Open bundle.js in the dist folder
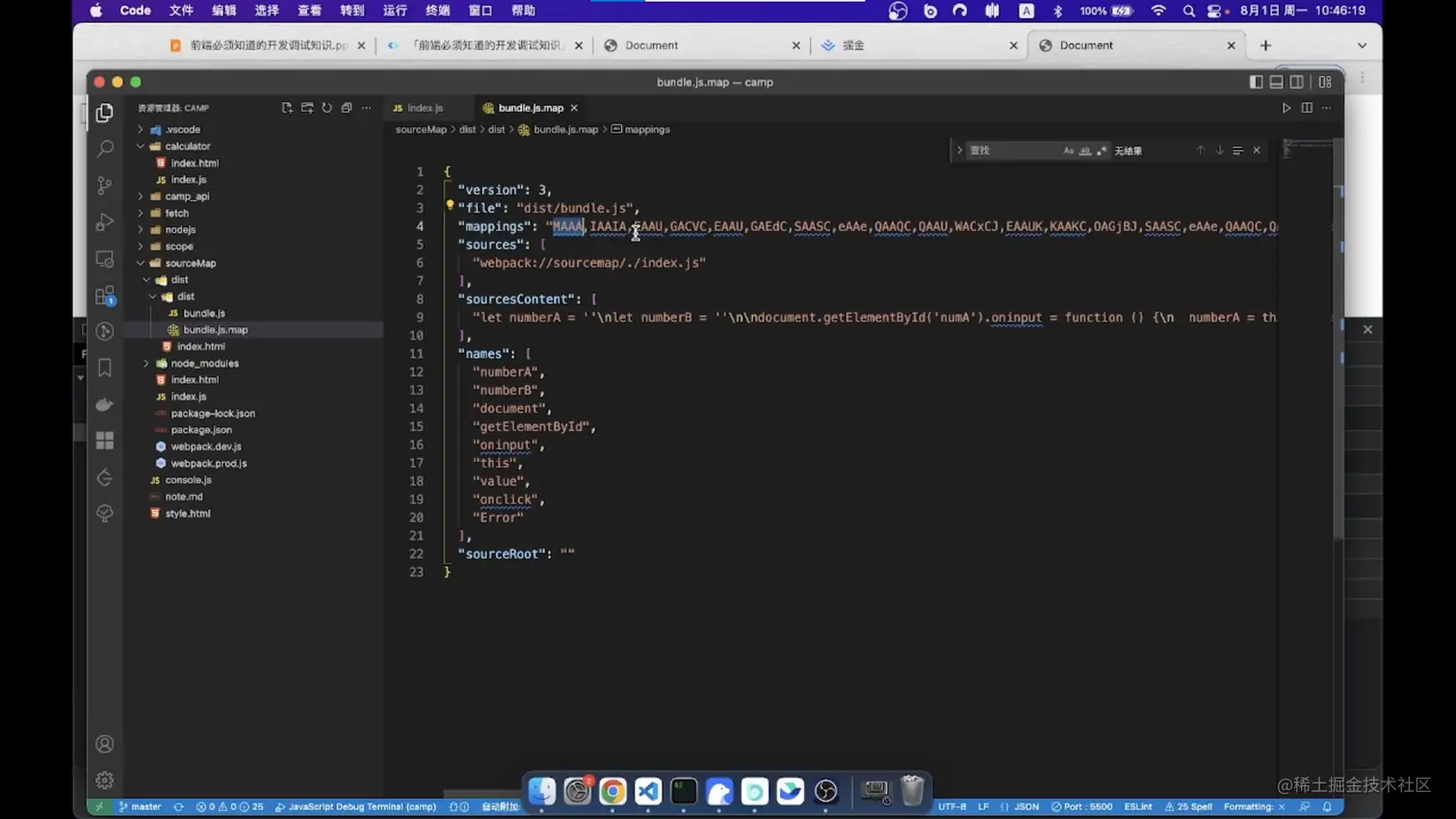Image resolution: width=1456 pixels, height=819 pixels. pos(204,313)
